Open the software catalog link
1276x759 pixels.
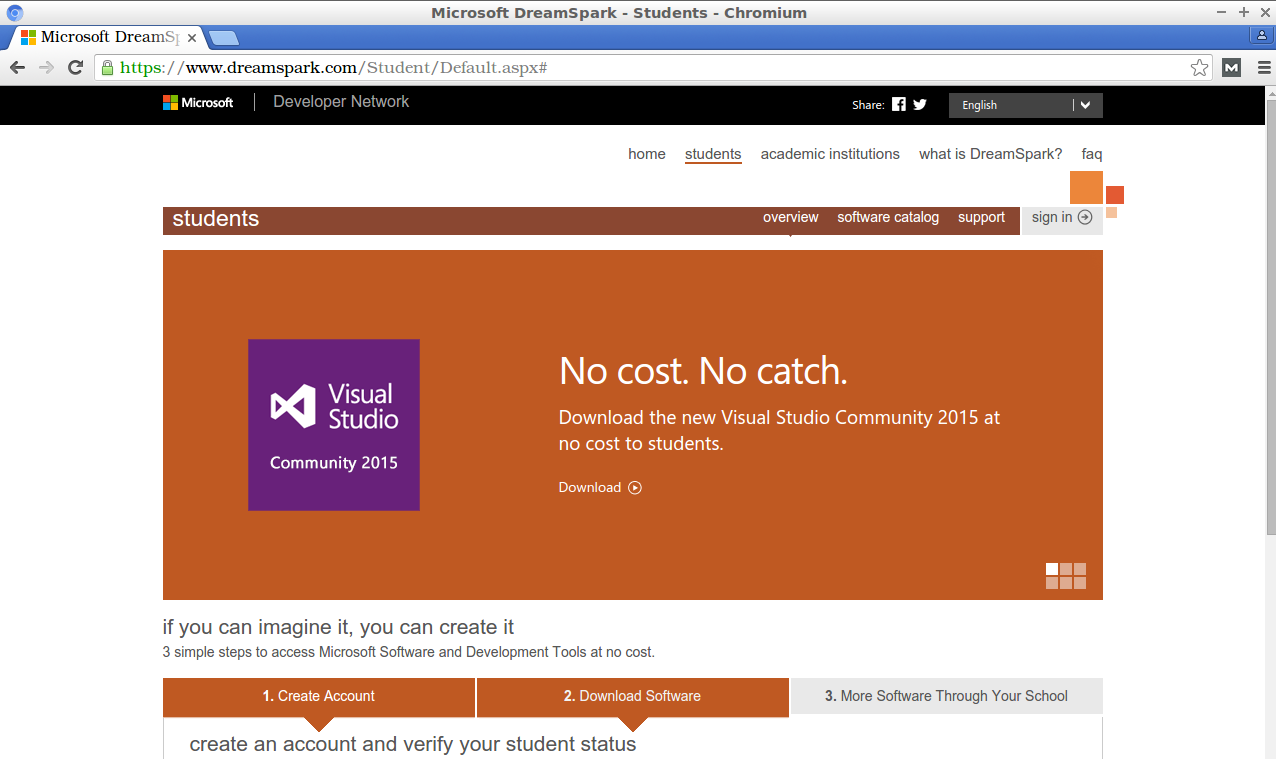pos(888,217)
